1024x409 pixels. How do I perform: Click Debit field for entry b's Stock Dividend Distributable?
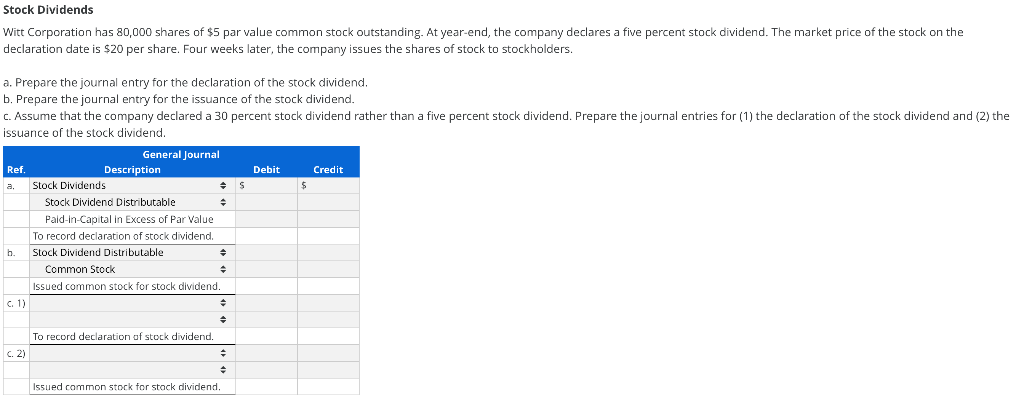pos(266,253)
